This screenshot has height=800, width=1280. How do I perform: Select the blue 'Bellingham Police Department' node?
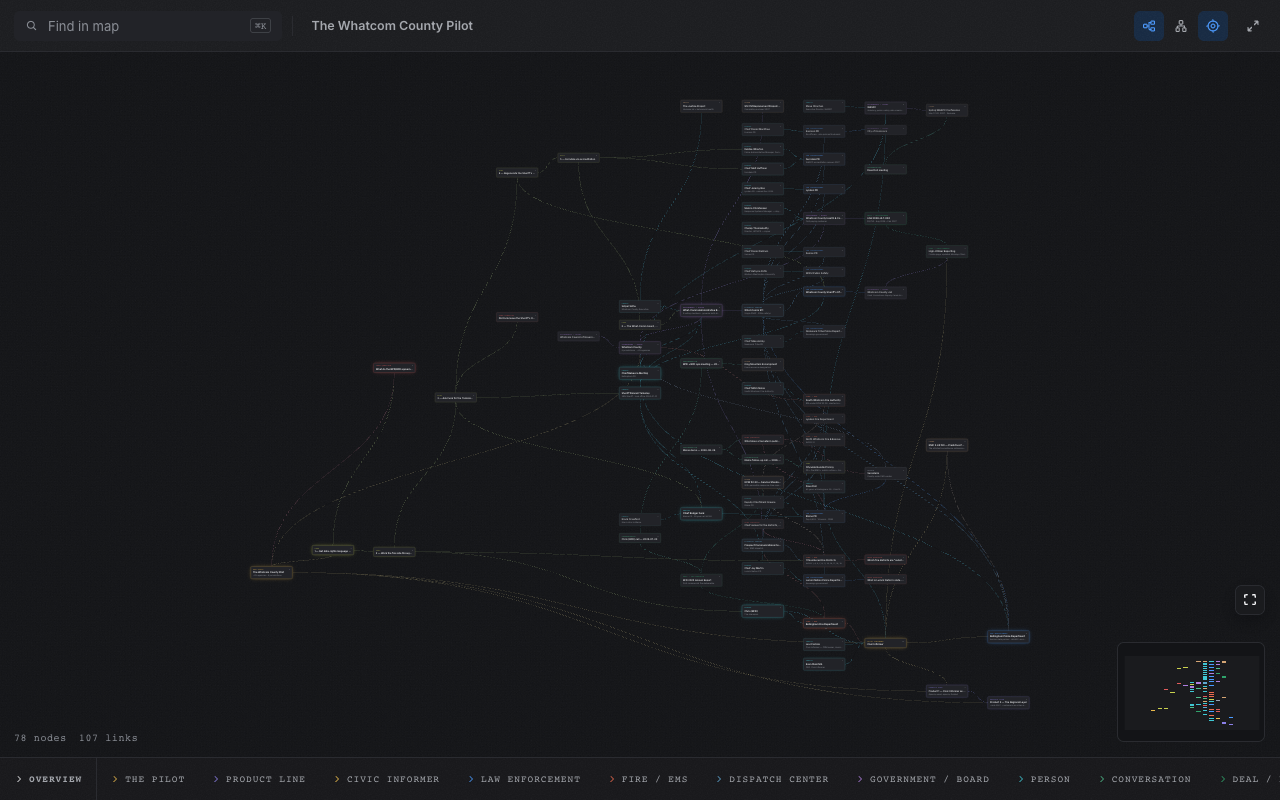click(x=1008, y=636)
